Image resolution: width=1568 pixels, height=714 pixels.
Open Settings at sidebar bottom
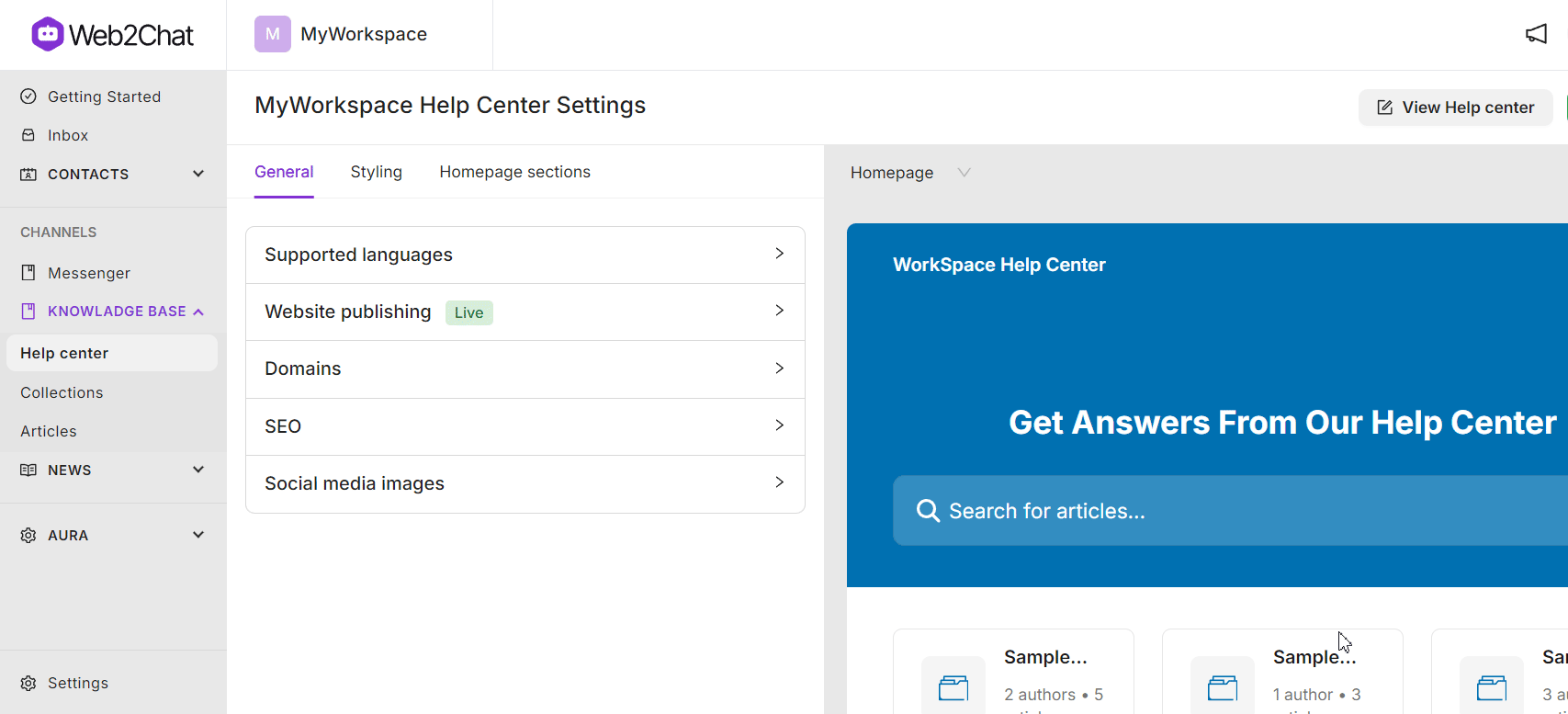coord(78,683)
